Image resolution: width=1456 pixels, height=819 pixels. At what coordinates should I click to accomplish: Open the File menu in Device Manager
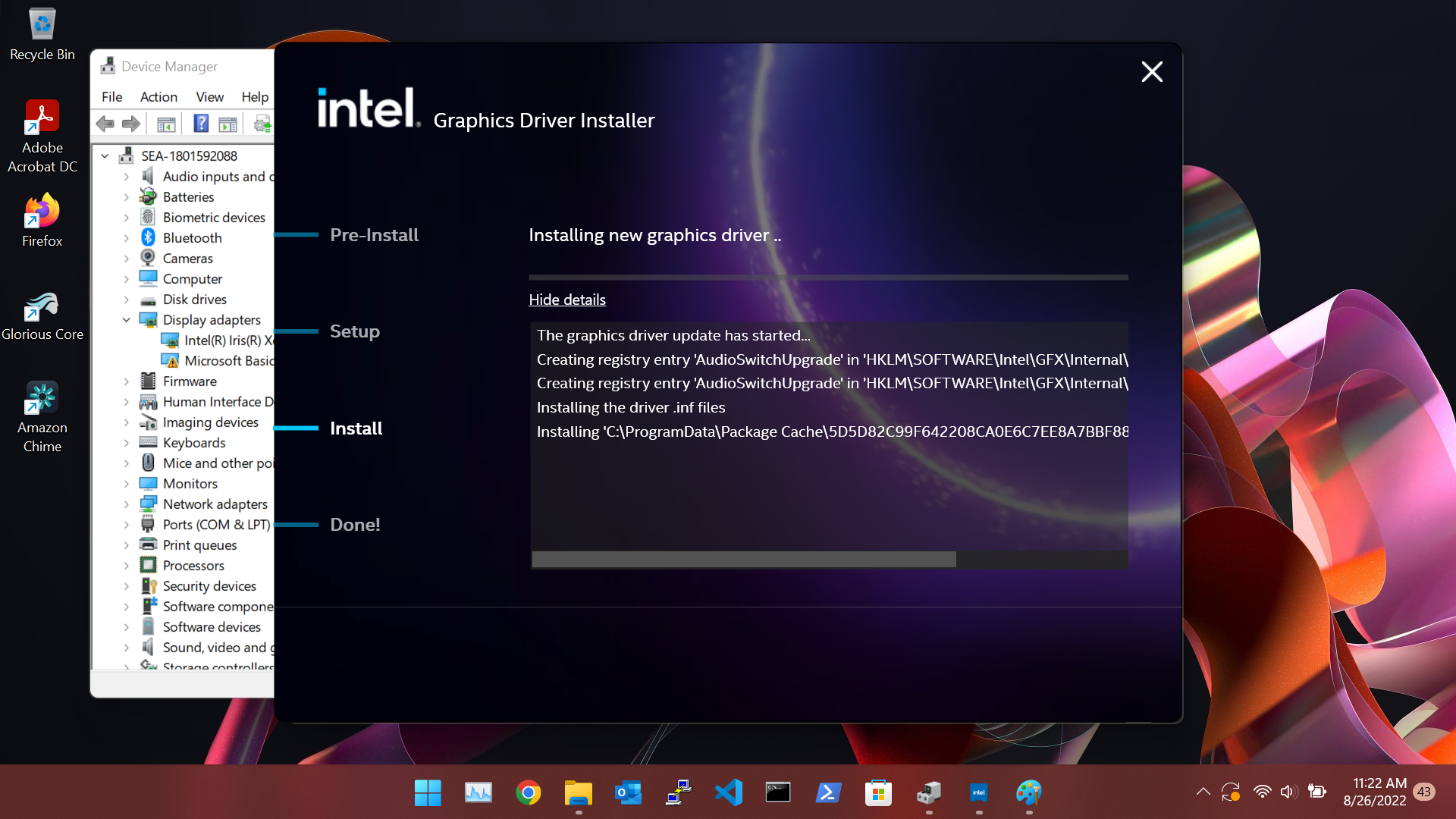(111, 96)
